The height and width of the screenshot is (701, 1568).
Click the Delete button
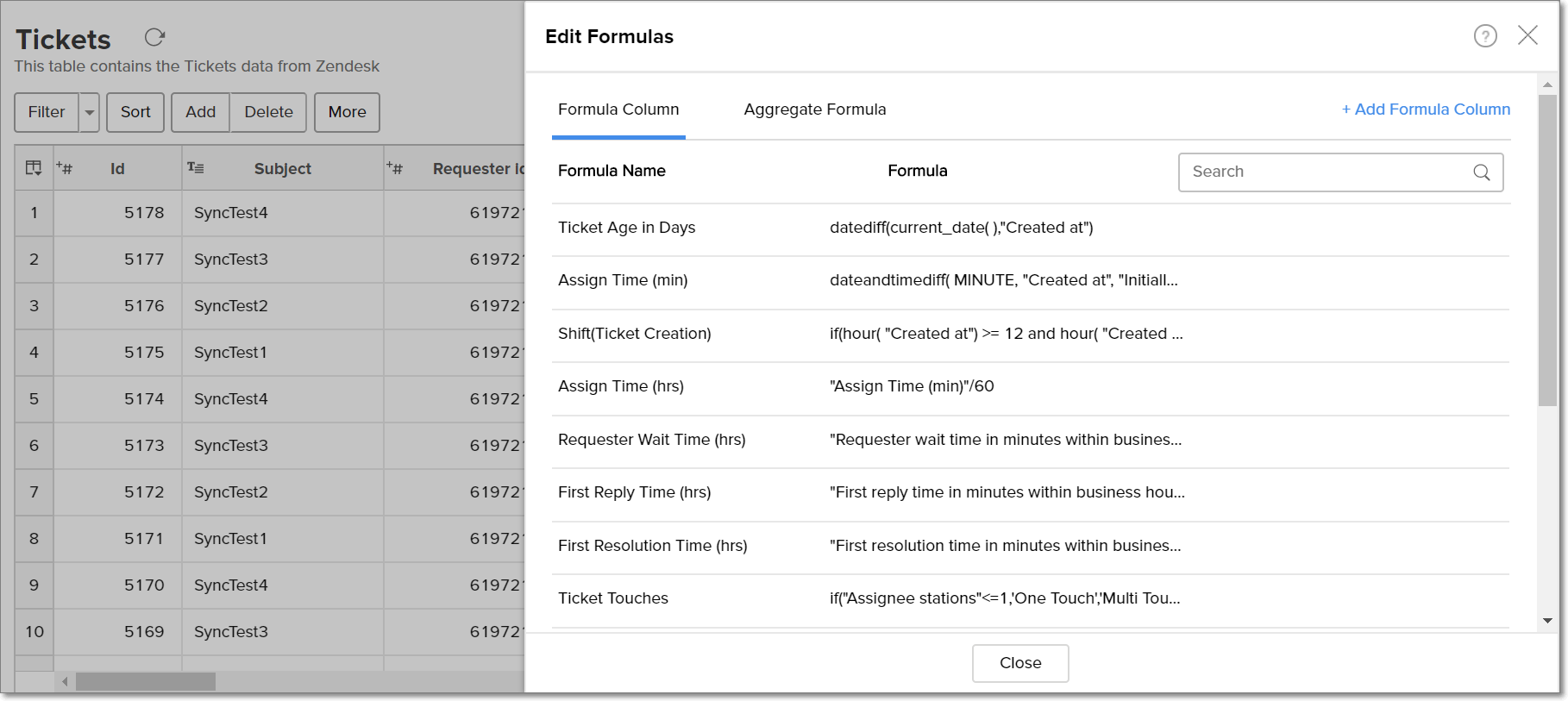(x=268, y=113)
